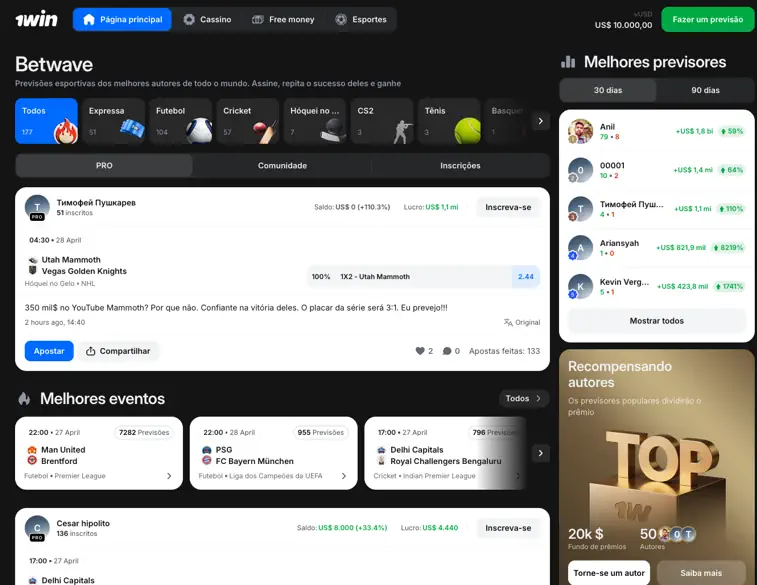Open Ariansyah forecaster avatar
The width and height of the screenshot is (757, 585).
coord(580,248)
